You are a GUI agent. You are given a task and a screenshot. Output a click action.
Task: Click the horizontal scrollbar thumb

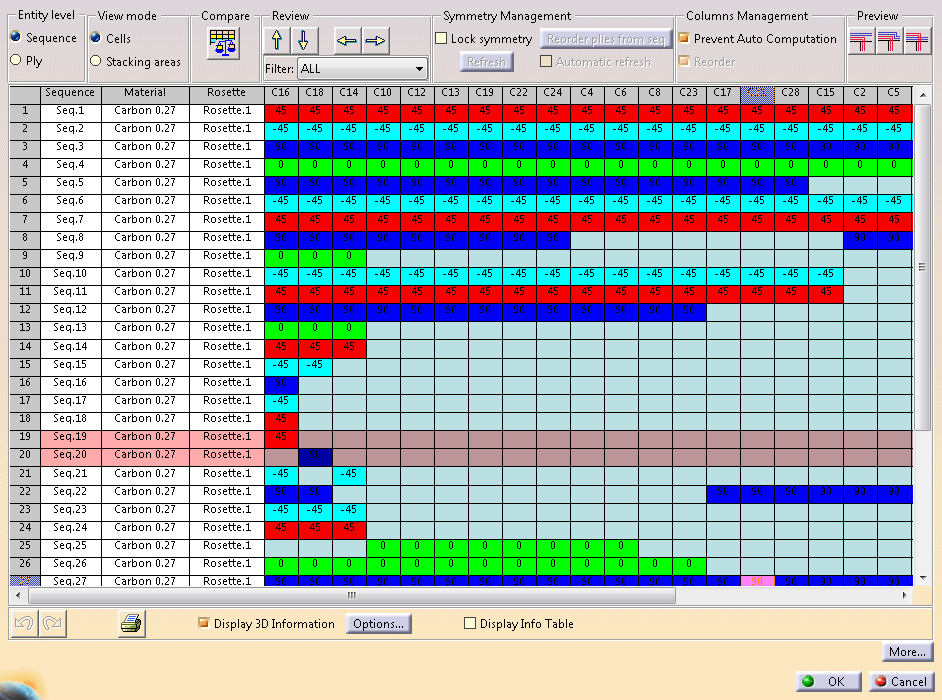[x=350, y=595]
